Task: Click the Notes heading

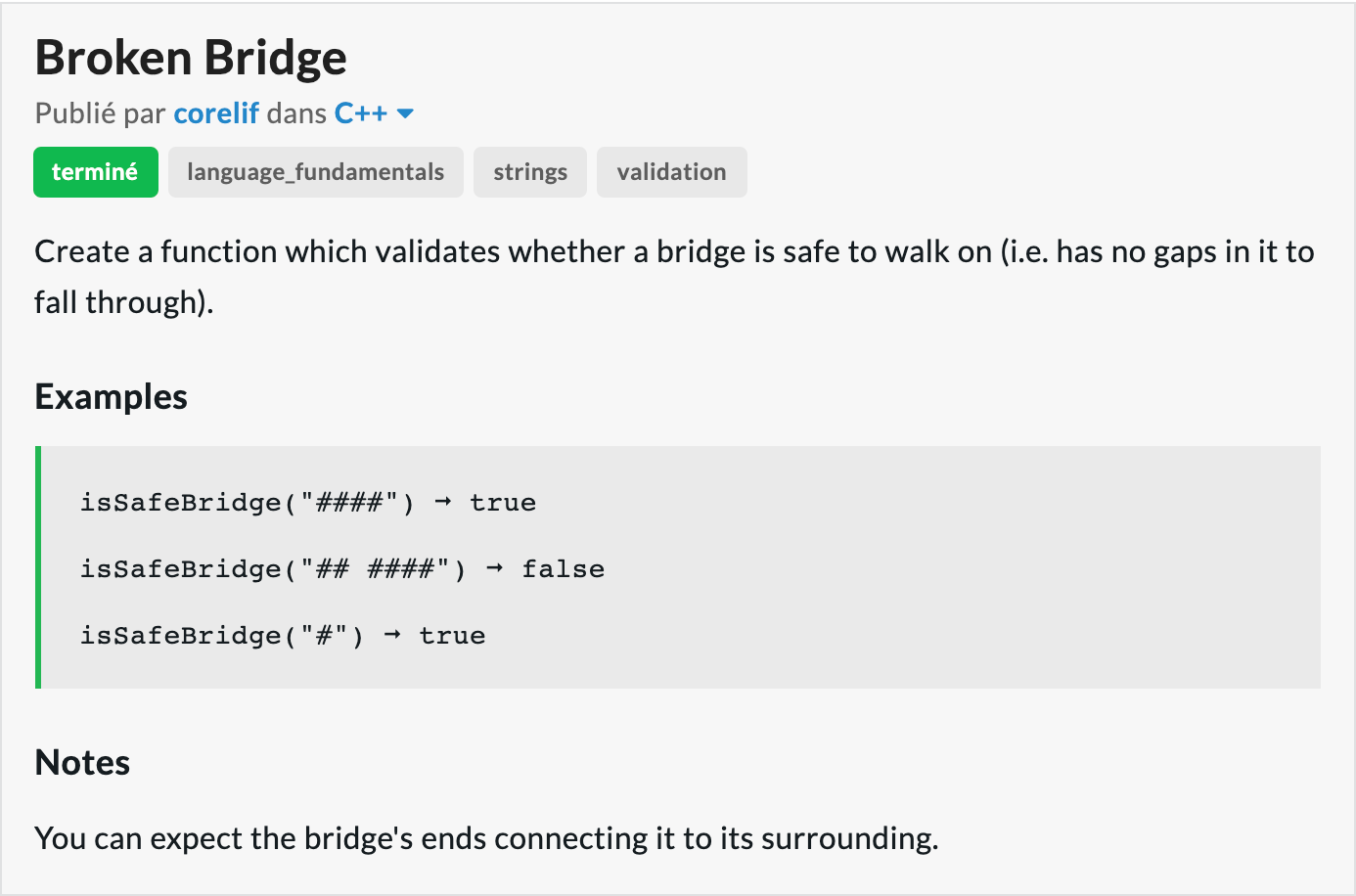Action: point(82,763)
